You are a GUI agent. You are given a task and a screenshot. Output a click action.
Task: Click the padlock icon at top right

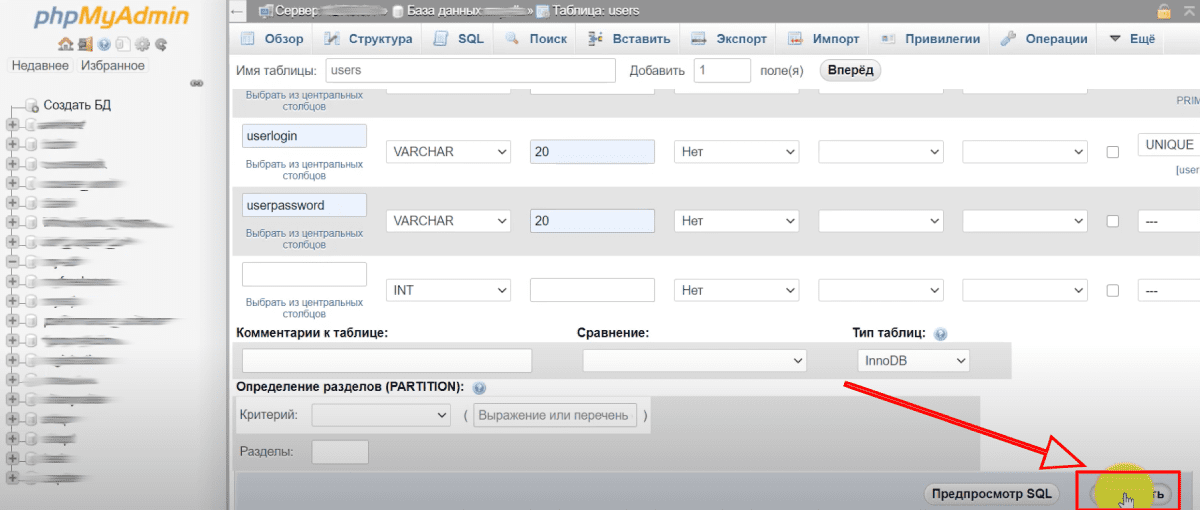click(1164, 11)
